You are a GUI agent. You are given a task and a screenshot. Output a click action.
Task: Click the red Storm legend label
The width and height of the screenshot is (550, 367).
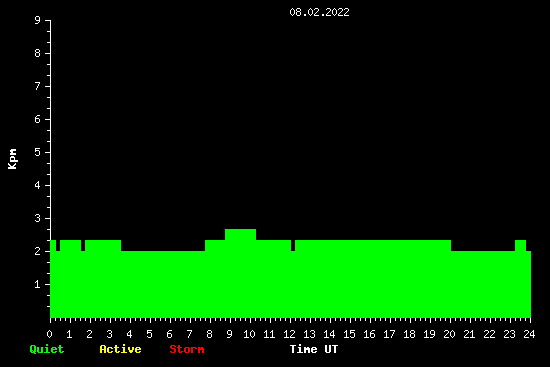pyautogui.click(x=187, y=349)
